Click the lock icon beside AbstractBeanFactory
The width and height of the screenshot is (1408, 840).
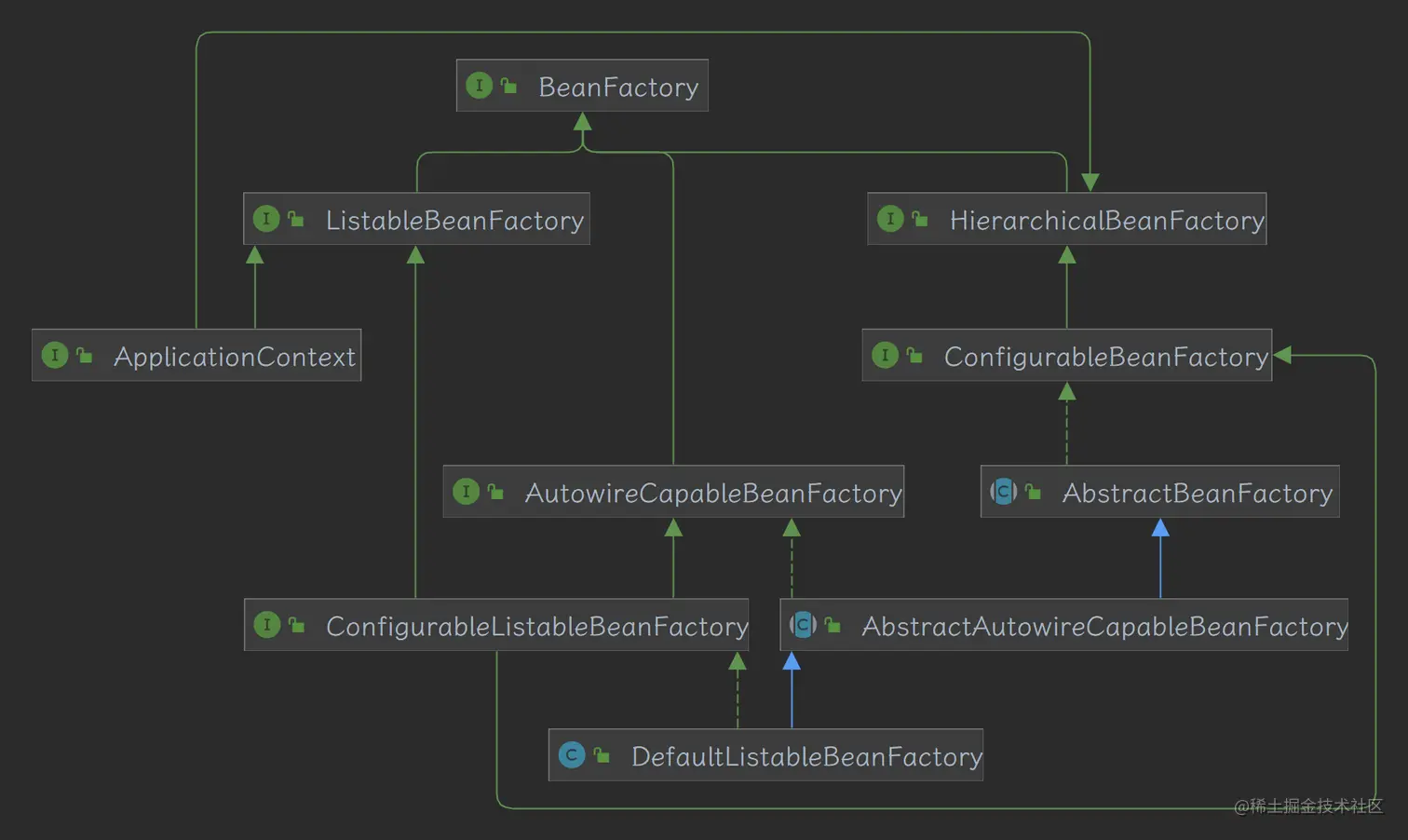point(1033,491)
